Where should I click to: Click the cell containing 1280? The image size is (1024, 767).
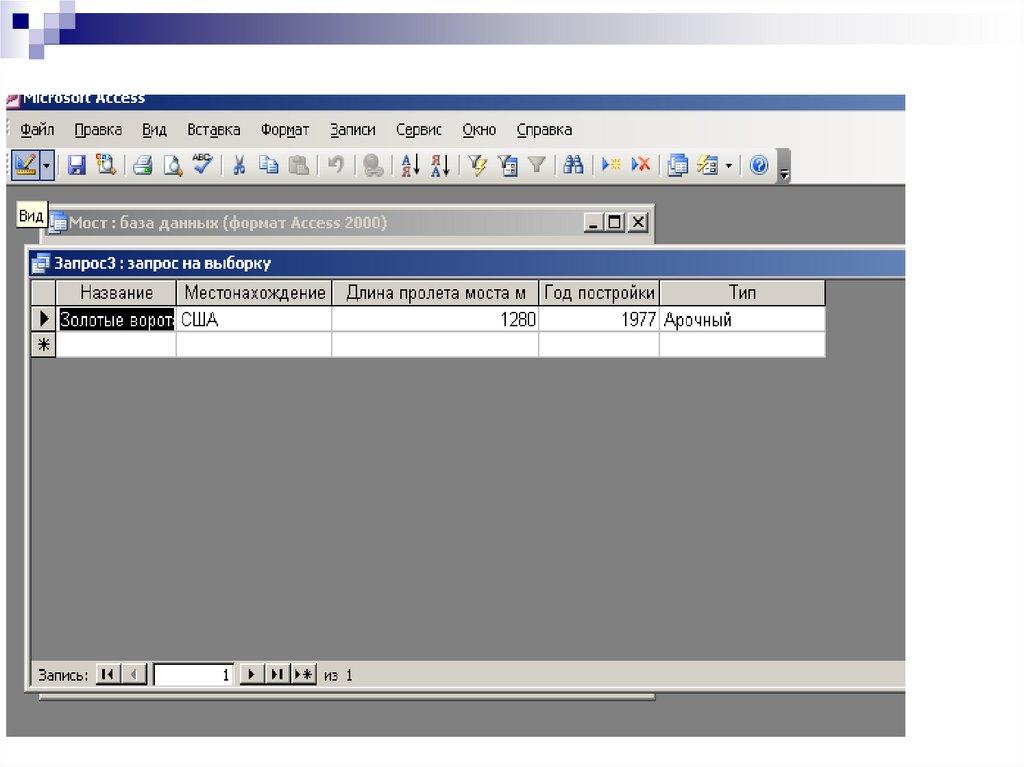435,320
